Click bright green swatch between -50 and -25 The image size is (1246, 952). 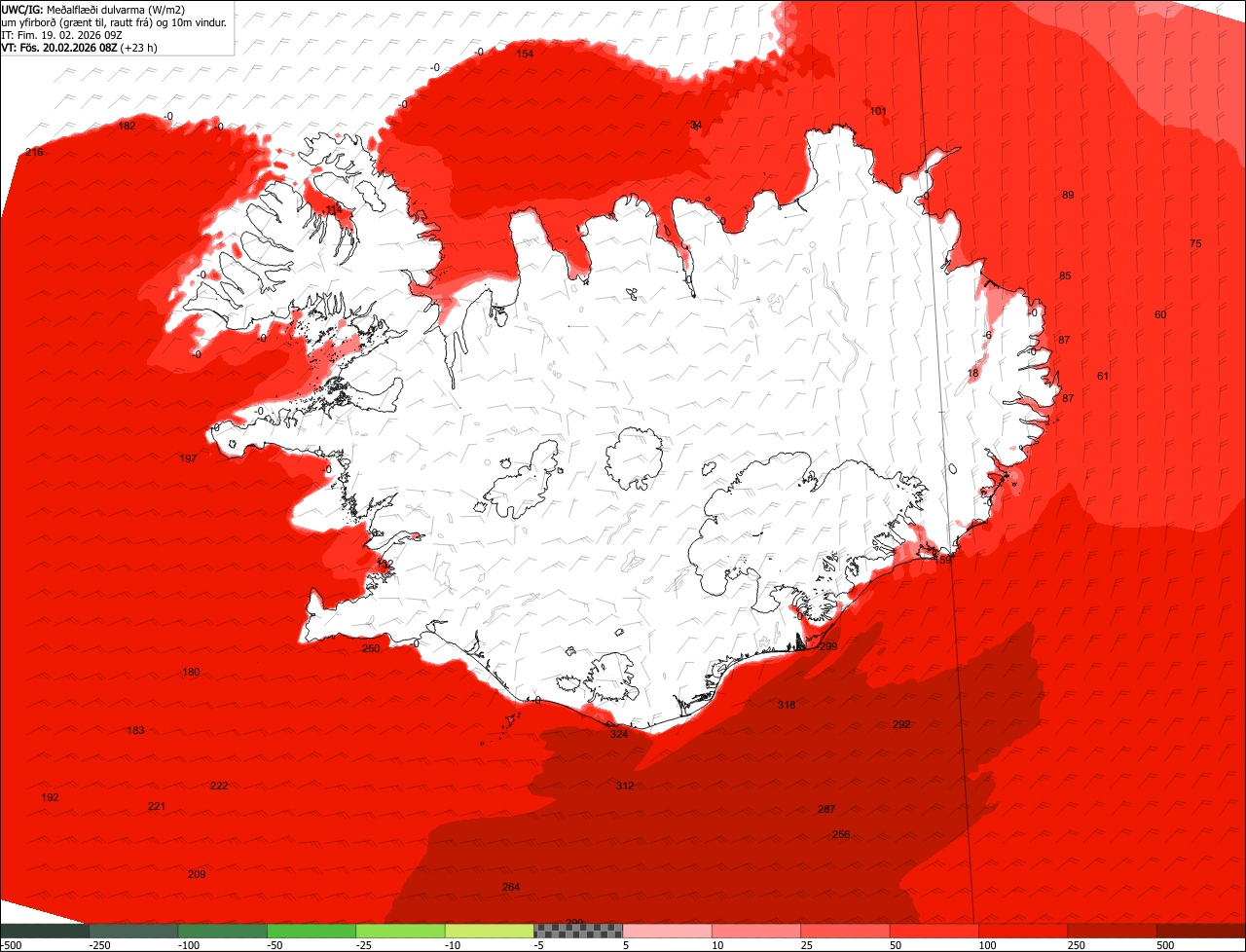(311, 931)
